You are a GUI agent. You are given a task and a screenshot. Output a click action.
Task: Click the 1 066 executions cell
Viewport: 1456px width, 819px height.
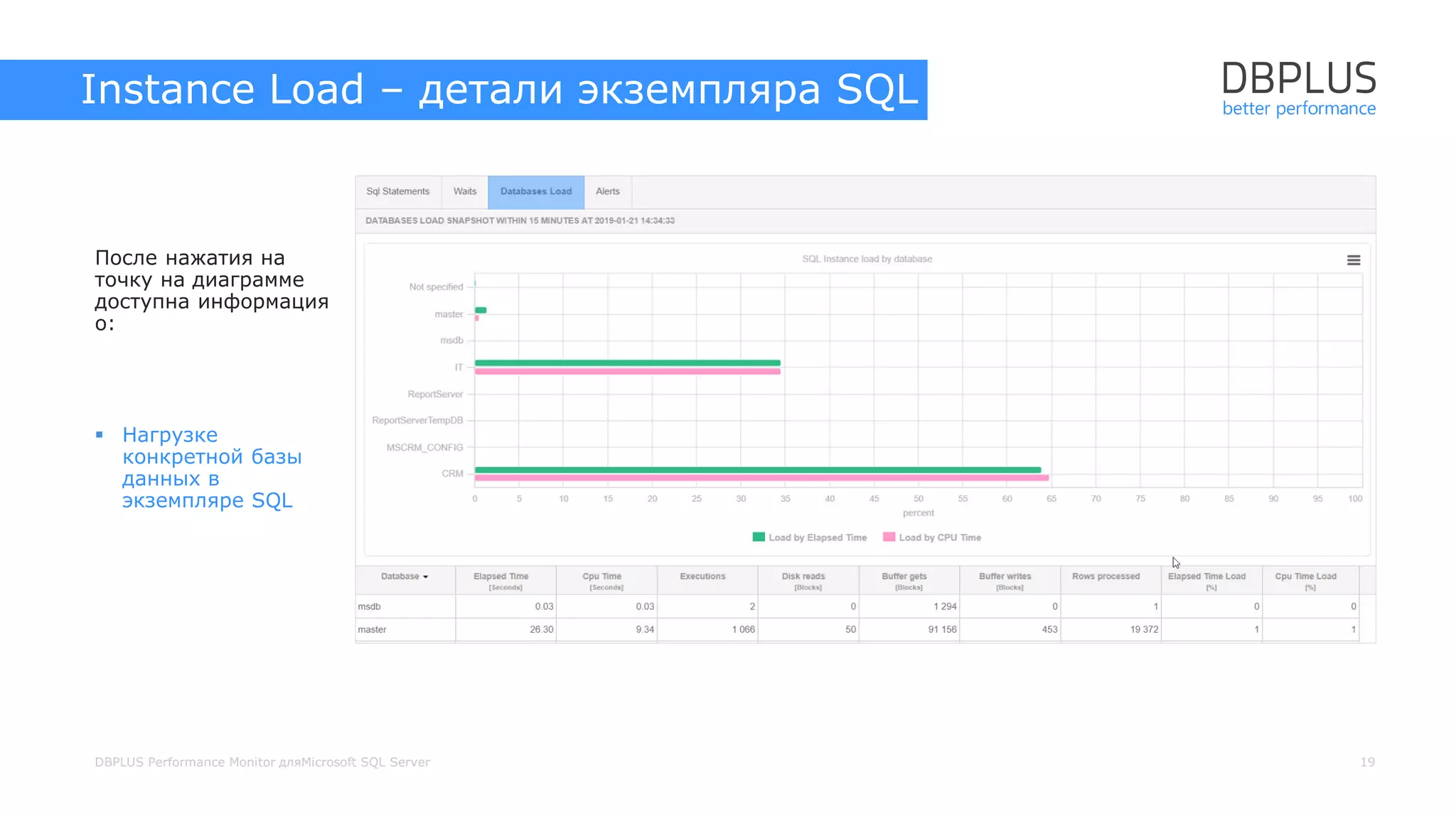[x=707, y=629]
